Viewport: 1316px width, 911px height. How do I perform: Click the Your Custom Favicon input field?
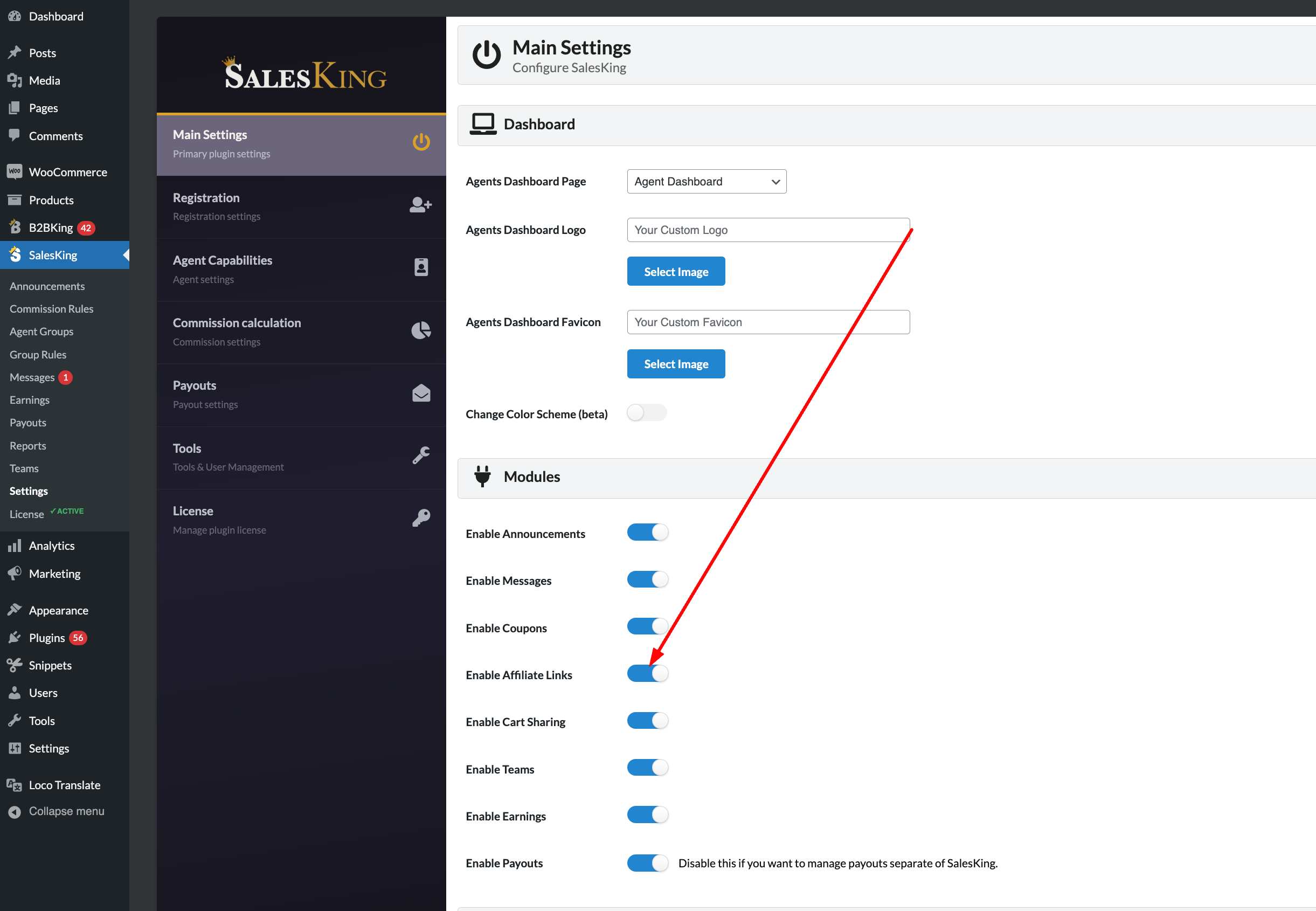768,322
